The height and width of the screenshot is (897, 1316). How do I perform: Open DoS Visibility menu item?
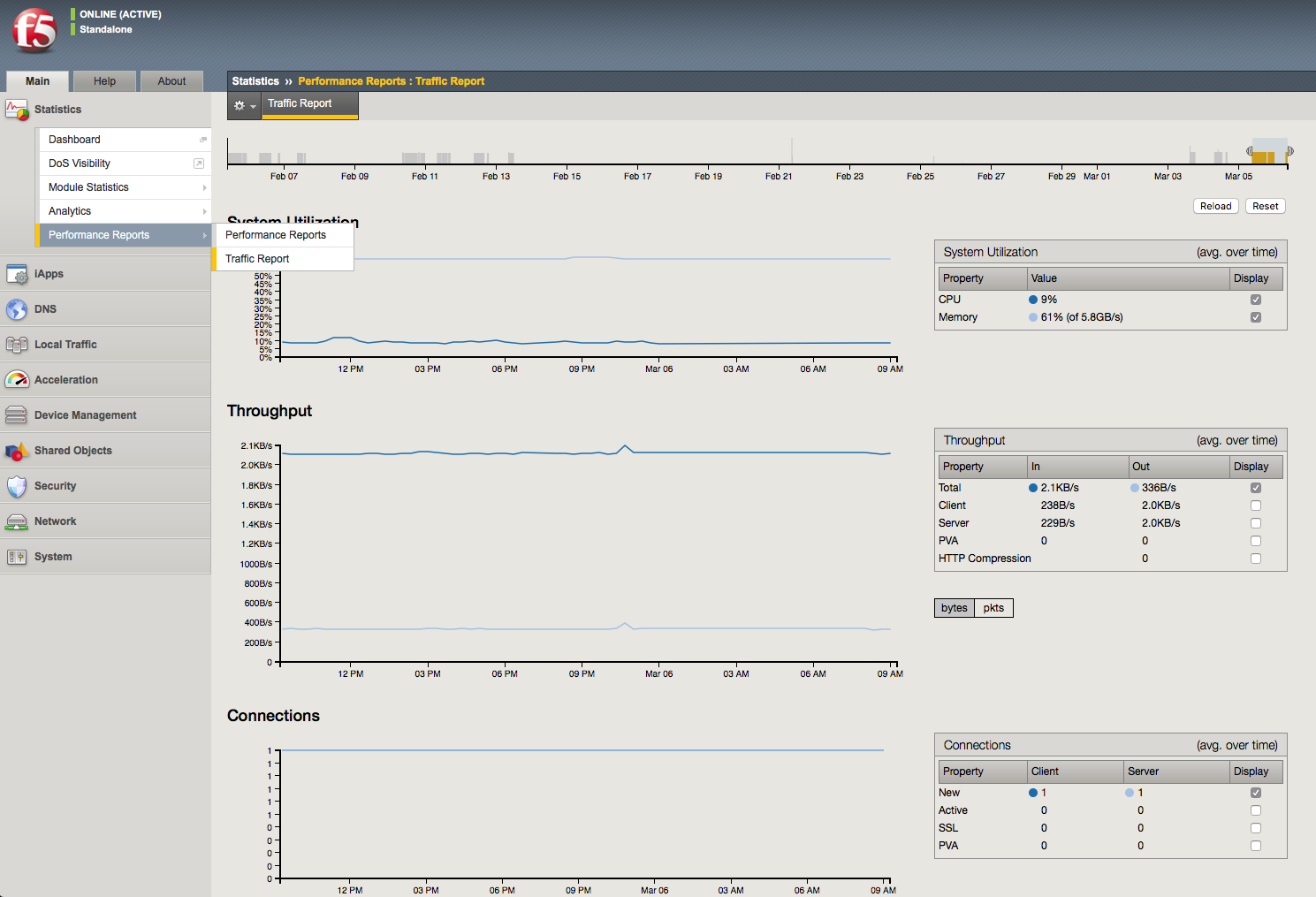tap(124, 163)
